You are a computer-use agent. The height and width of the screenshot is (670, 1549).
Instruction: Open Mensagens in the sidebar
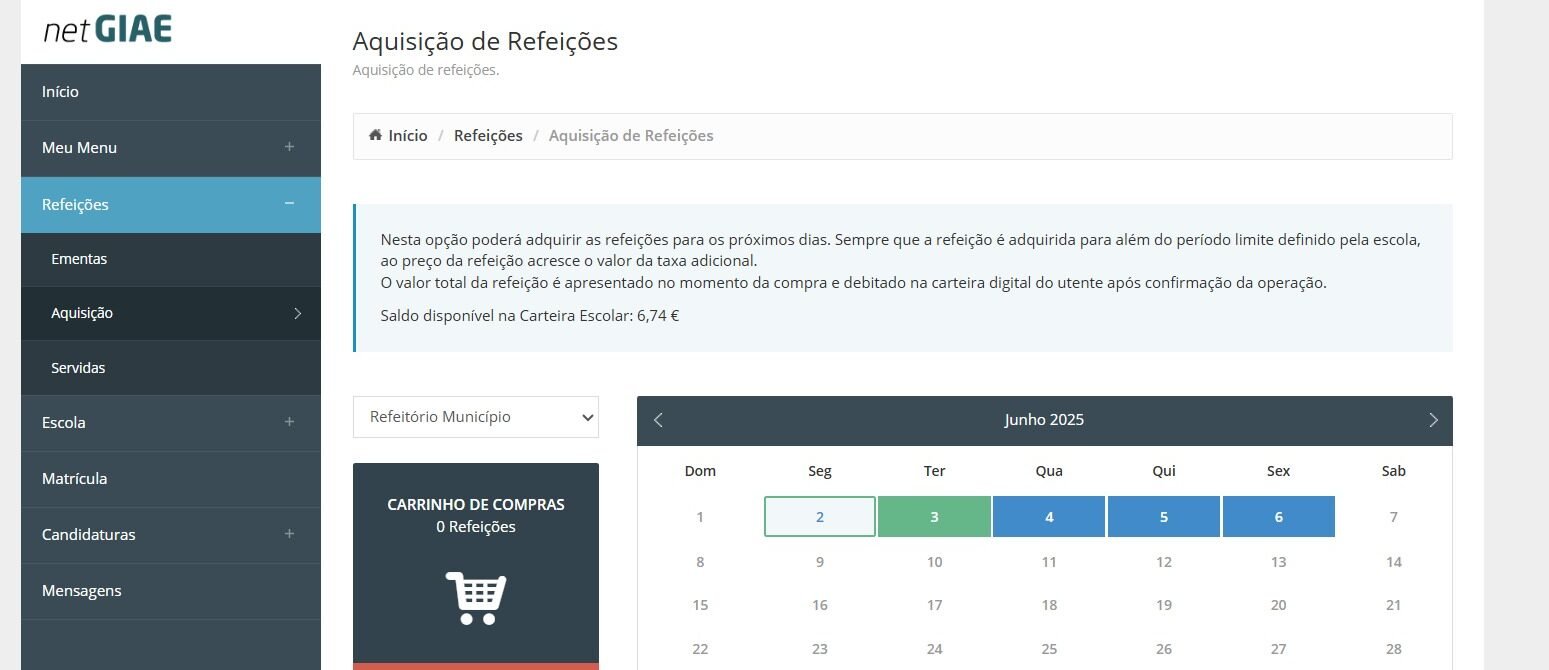[171, 590]
